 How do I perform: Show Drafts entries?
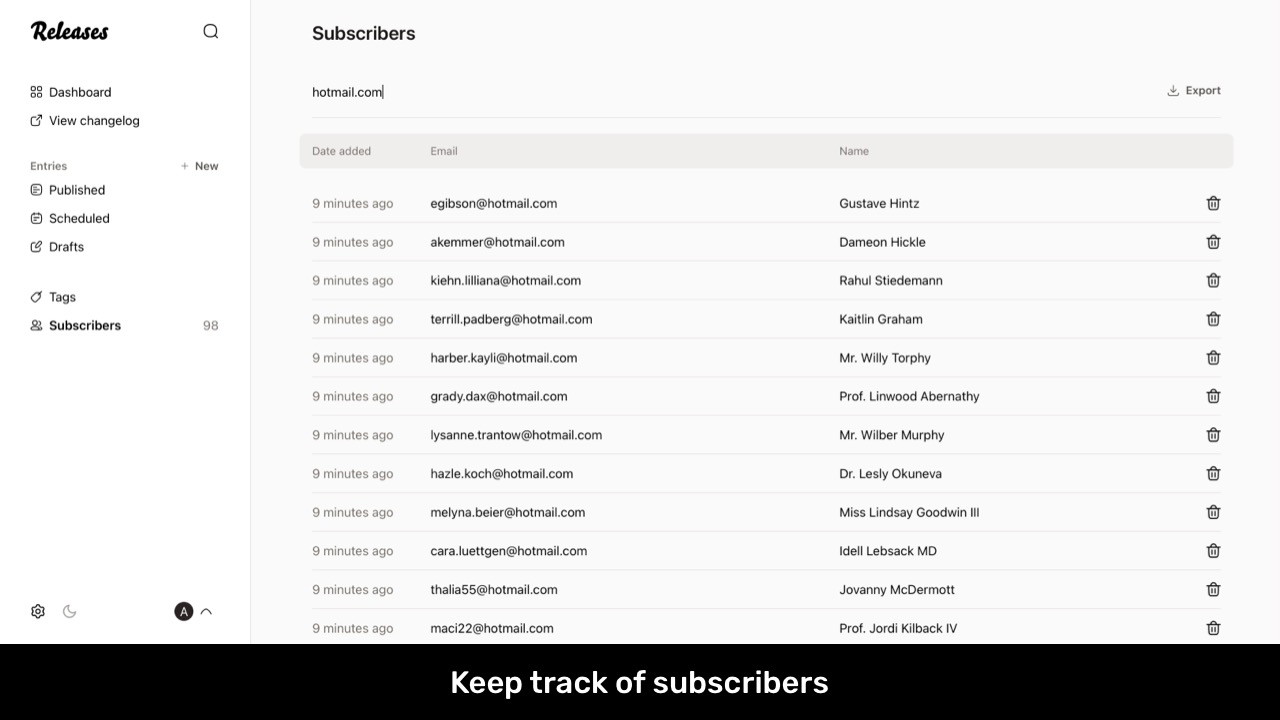click(66, 247)
